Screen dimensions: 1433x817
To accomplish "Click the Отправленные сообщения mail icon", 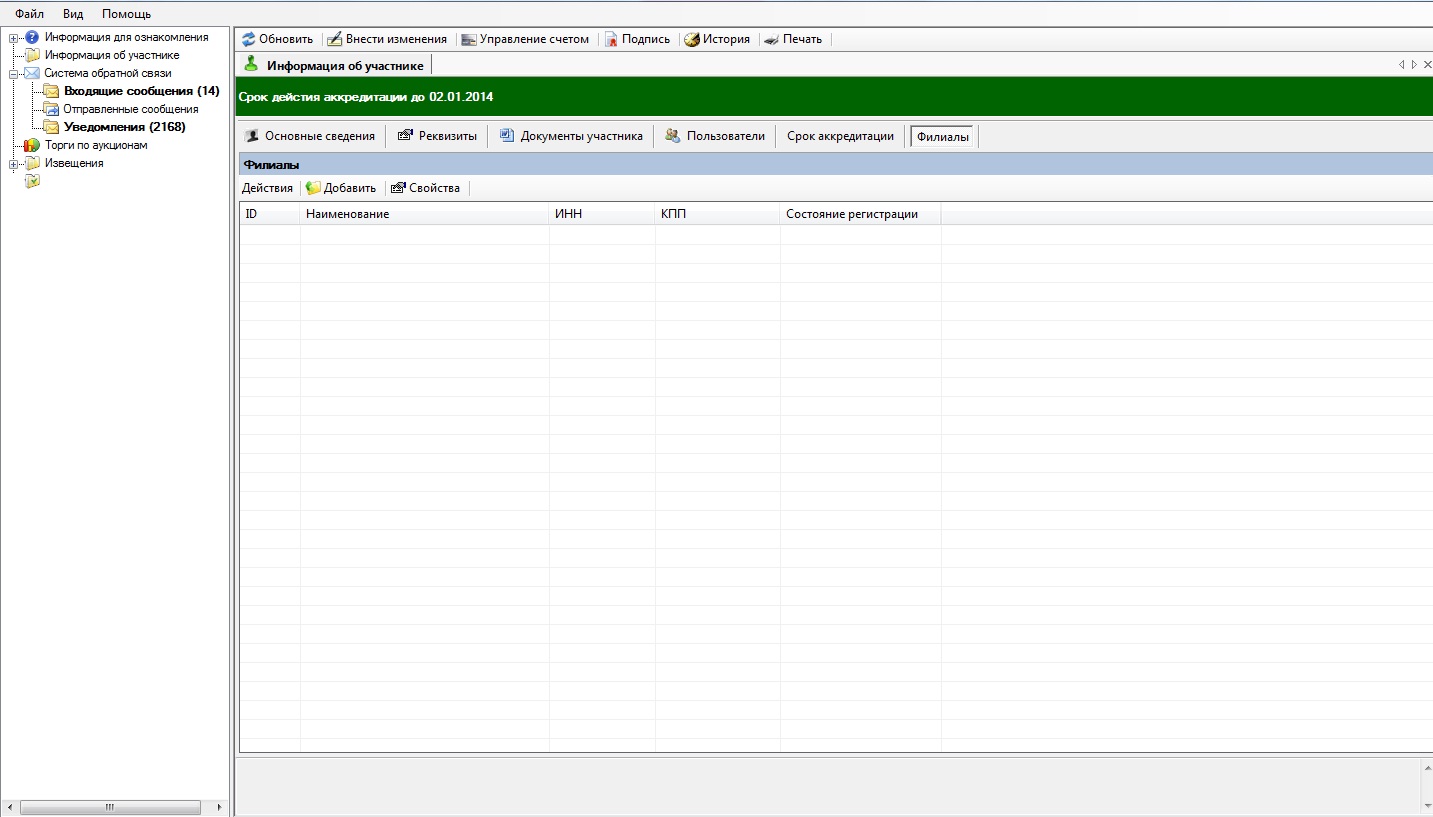I will coord(51,109).
